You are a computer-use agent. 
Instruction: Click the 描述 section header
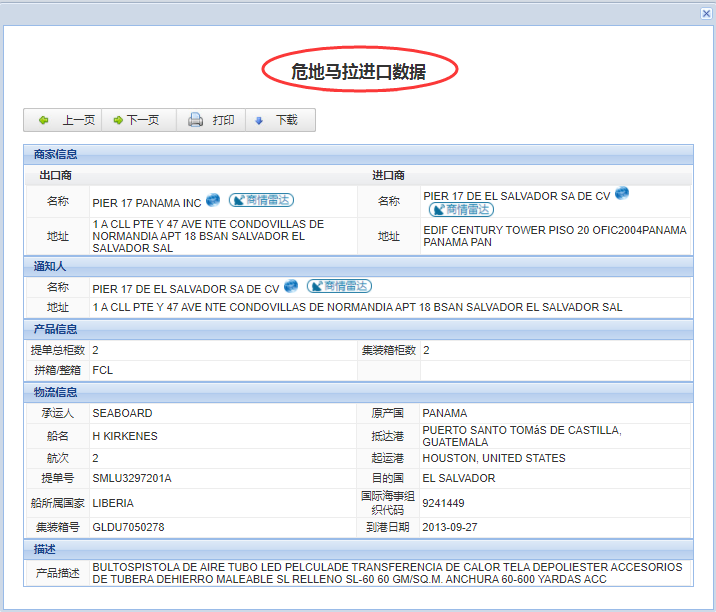pyautogui.click(x=44, y=548)
